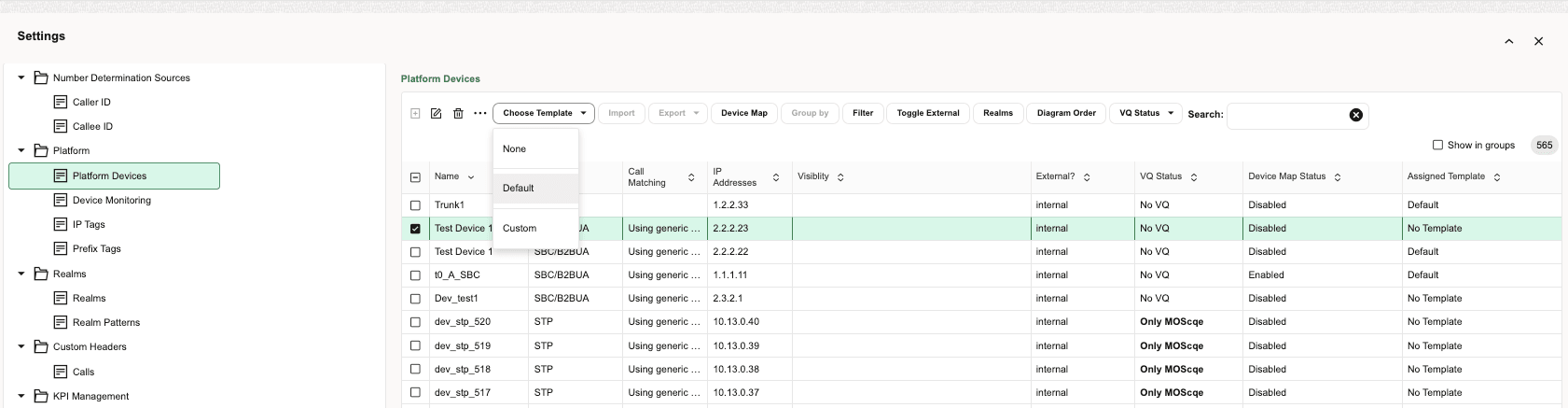The image size is (1568, 408).
Task: Click the delete trash icon
Action: [x=458, y=113]
